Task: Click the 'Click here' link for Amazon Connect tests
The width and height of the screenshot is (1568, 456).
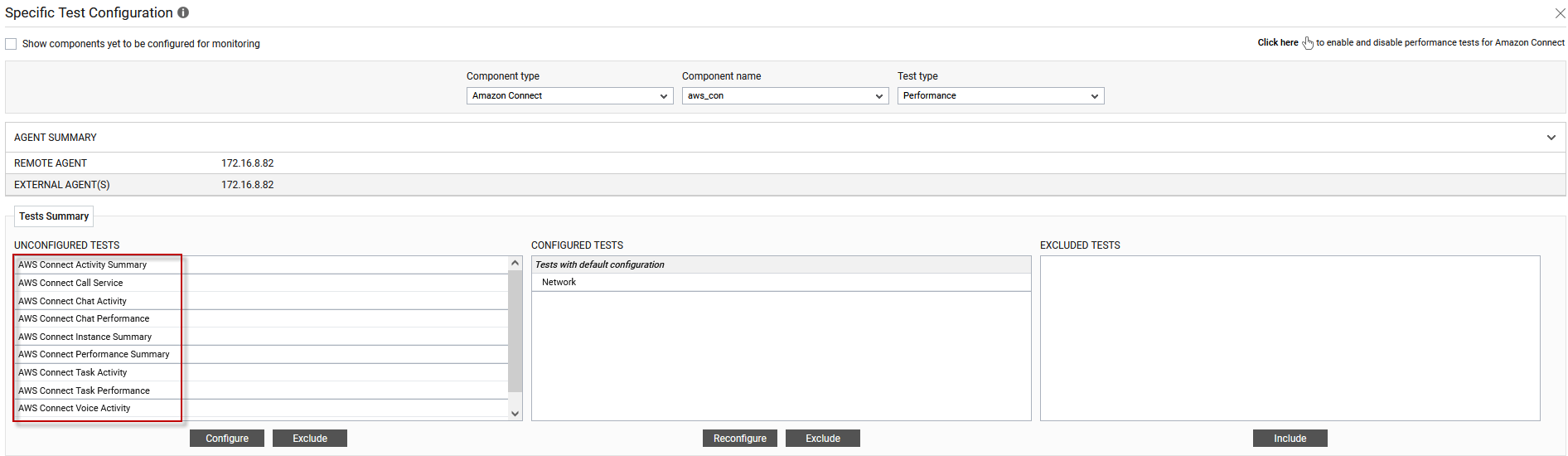Action: click(x=1278, y=42)
